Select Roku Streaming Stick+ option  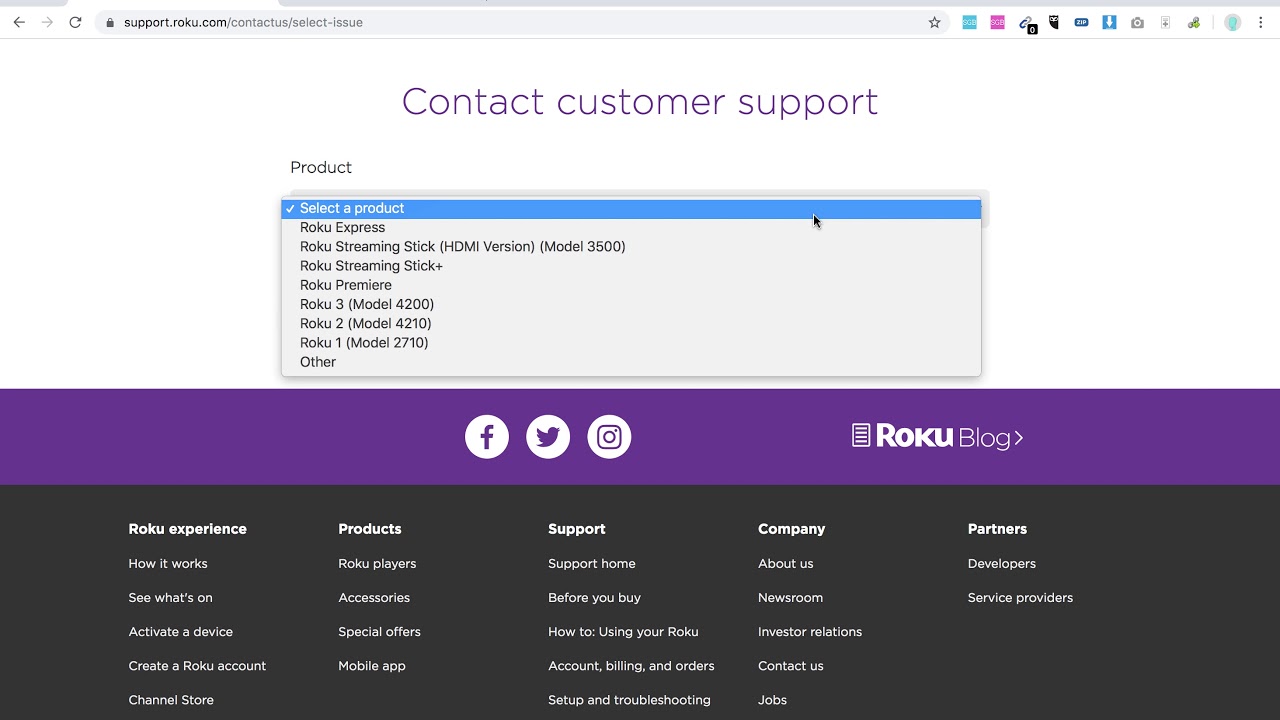[631, 266]
